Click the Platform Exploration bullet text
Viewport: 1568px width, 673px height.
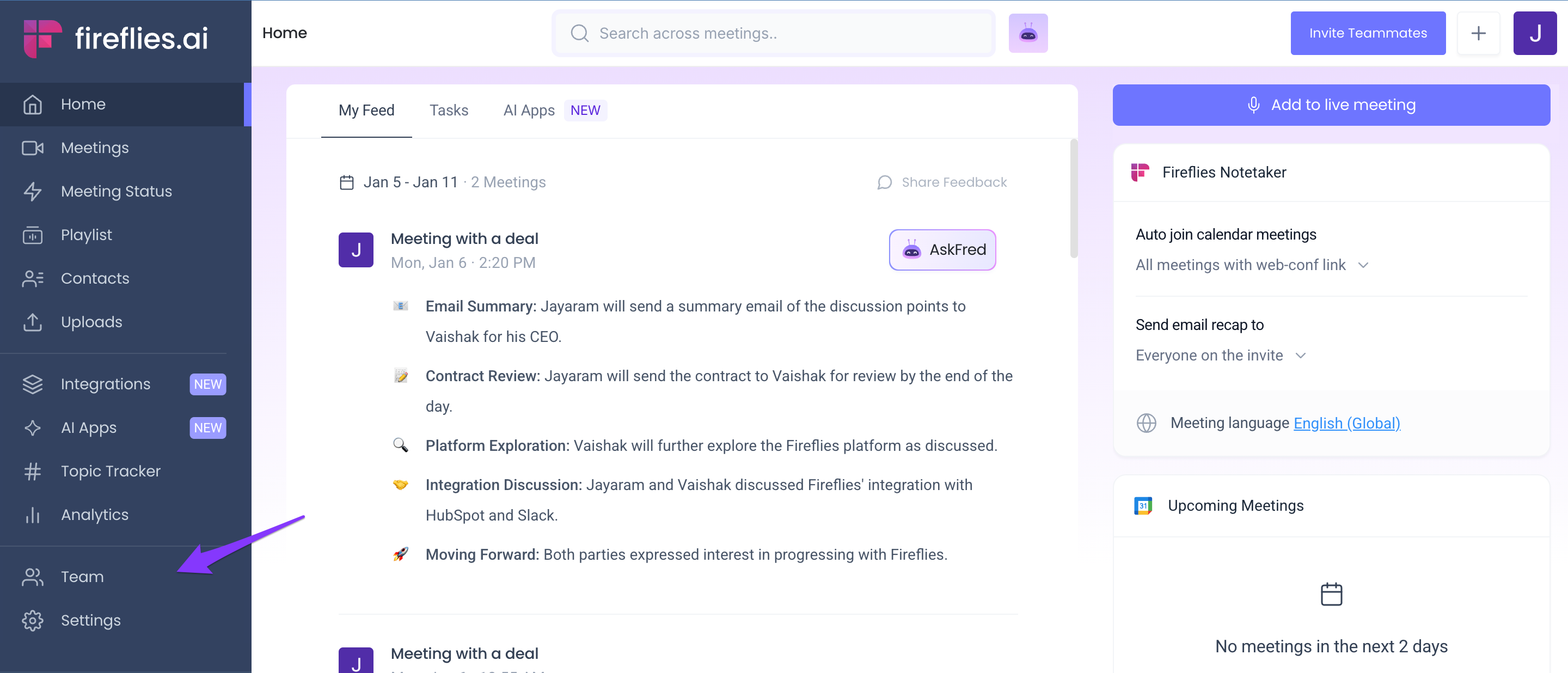point(711,445)
